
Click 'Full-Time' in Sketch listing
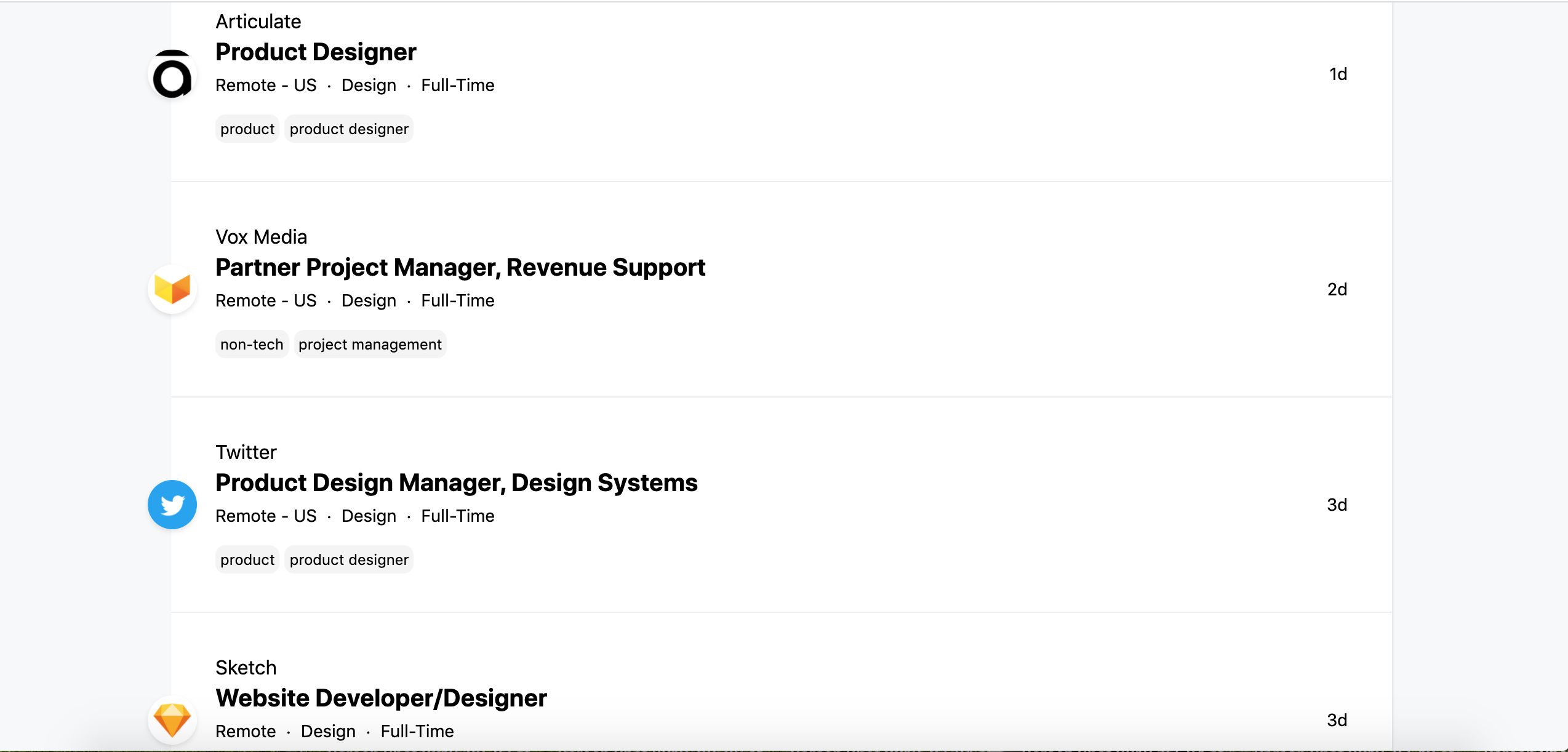[x=417, y=731]
